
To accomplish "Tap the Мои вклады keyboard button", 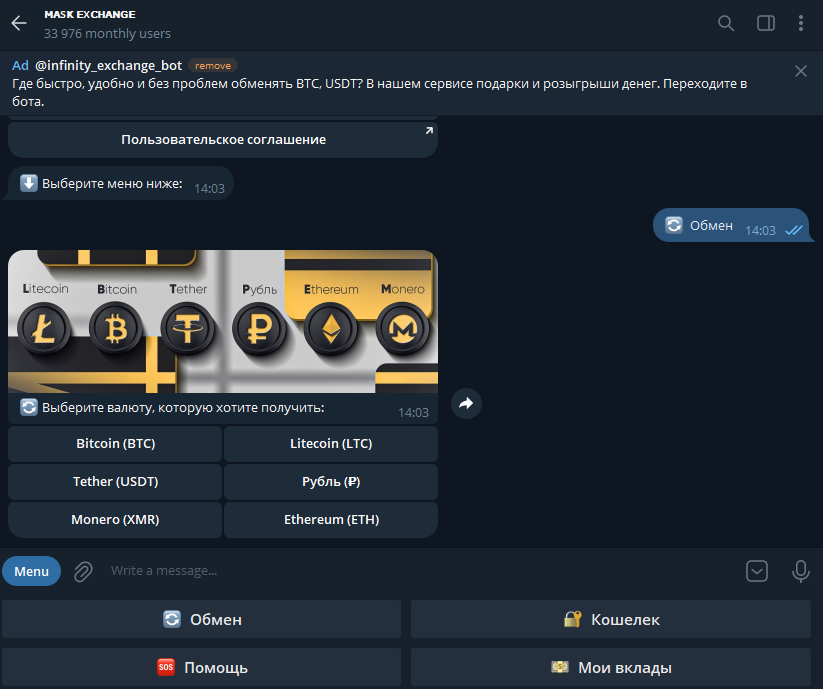I will (x=611, y=667).
